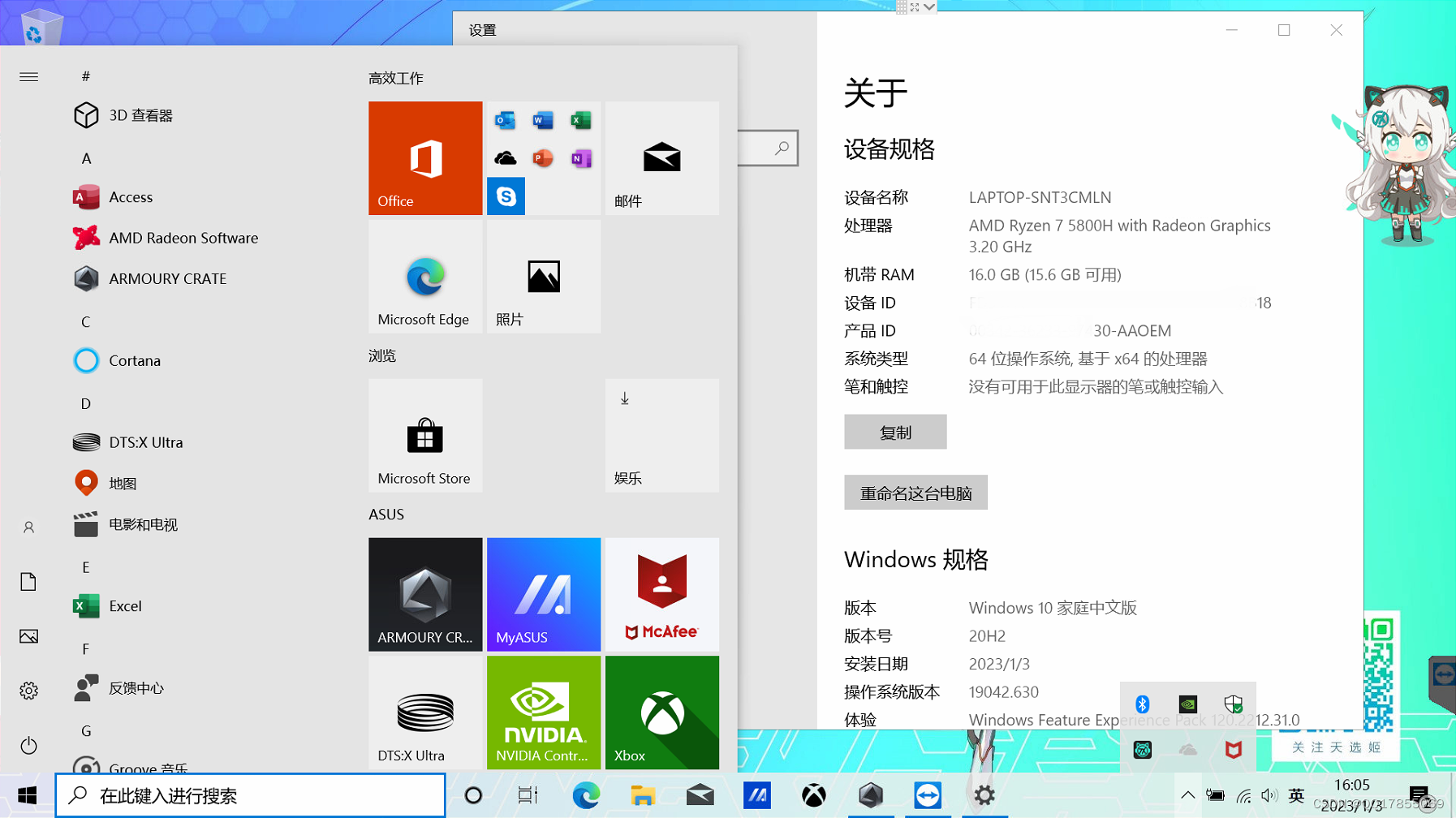
Task: Open TeamViewer from the taskbar
Action: [927, 795]
